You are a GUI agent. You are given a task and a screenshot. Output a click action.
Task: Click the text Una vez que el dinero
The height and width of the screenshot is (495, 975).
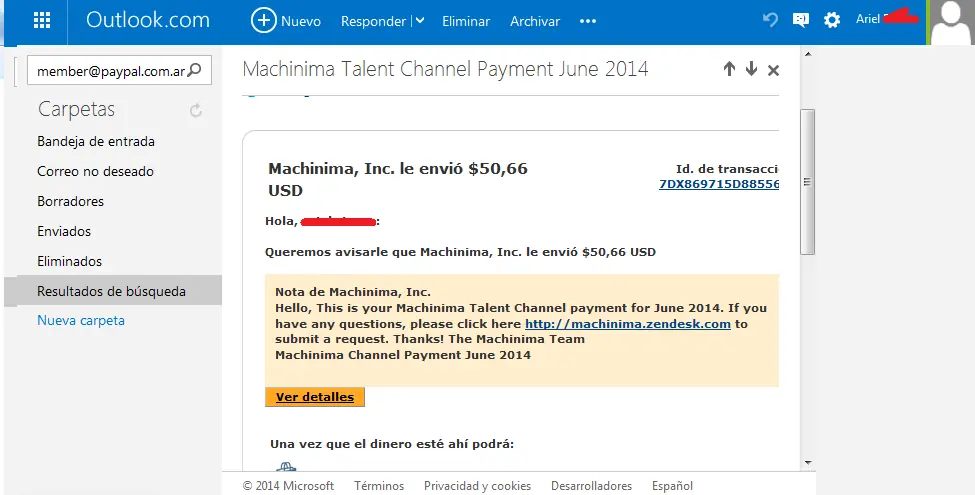coord(392,444)
